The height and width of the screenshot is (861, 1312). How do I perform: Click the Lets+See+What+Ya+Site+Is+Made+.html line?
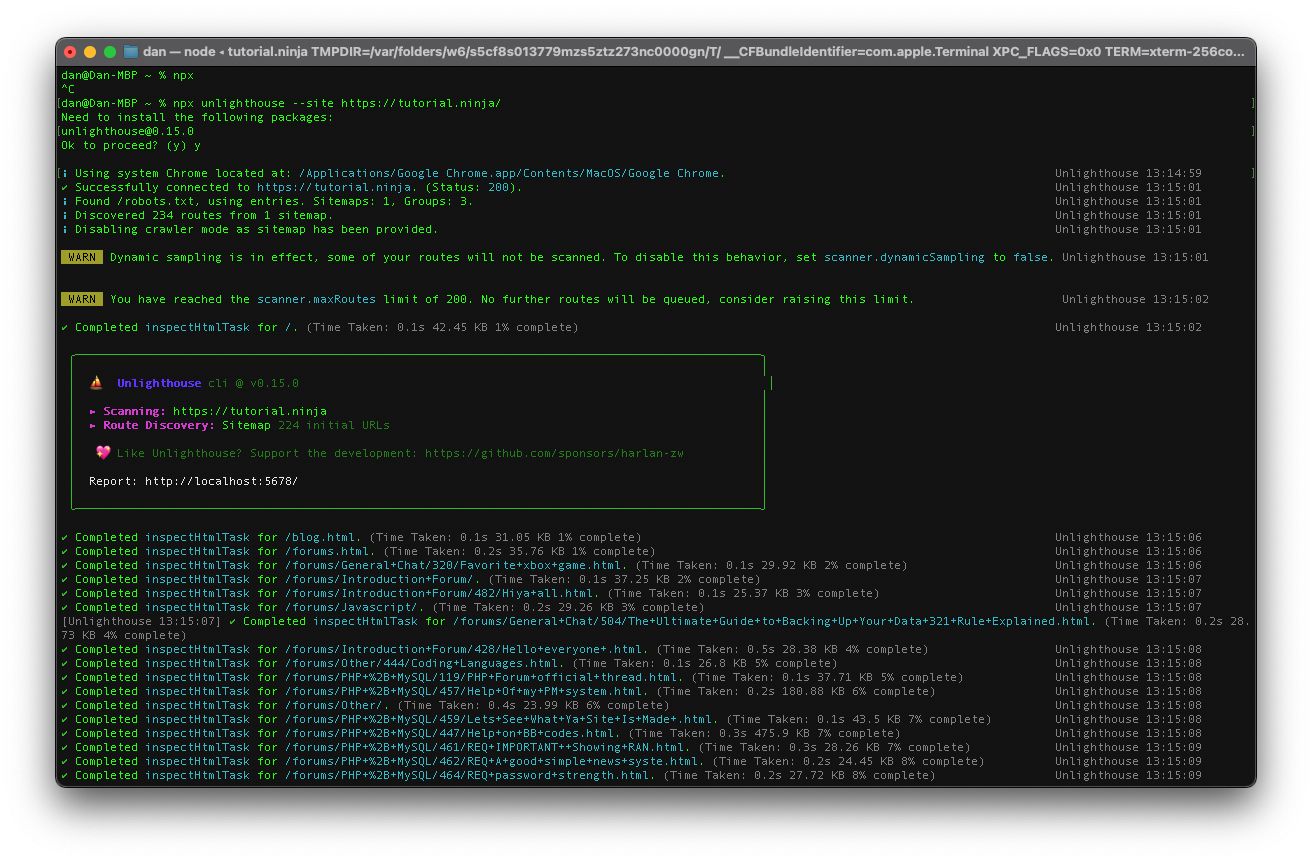coord(526,719)
